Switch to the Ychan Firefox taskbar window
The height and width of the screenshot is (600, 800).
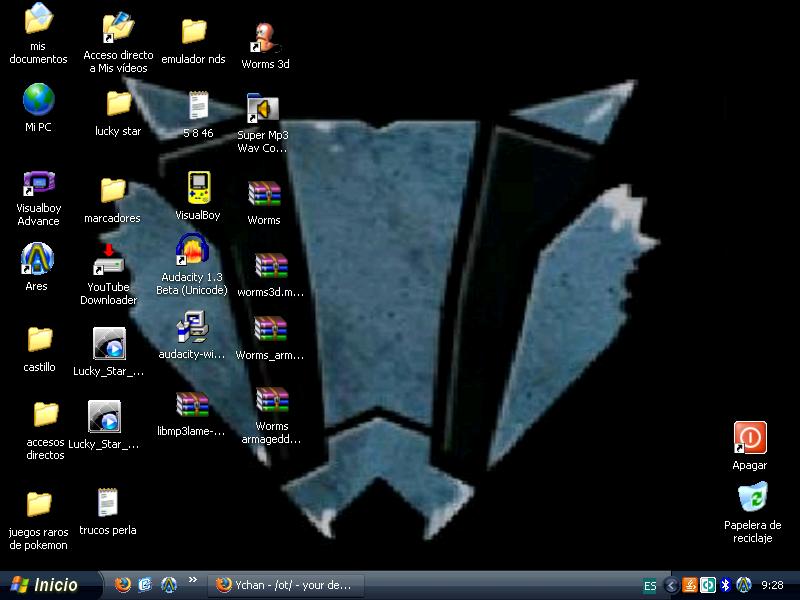pos(286,585)
